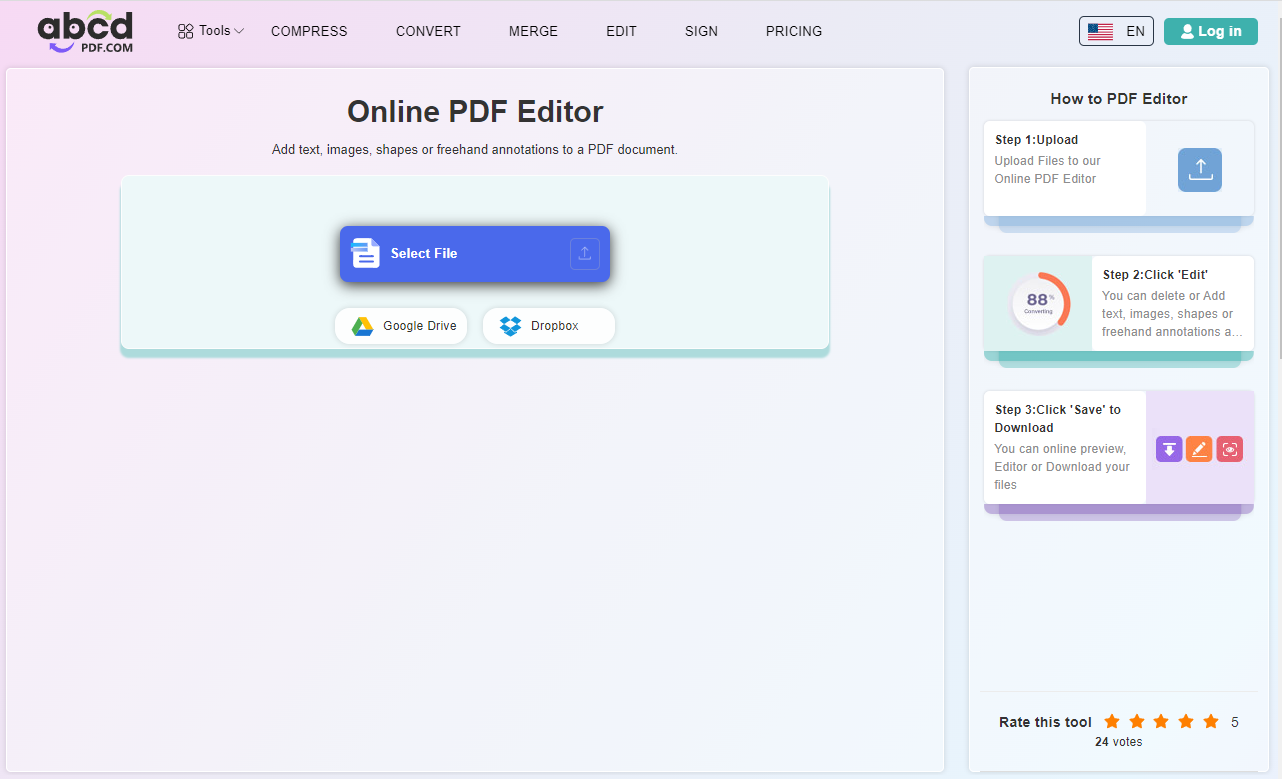Click the 24 votes text
1282x779 pixels.
1118,742
